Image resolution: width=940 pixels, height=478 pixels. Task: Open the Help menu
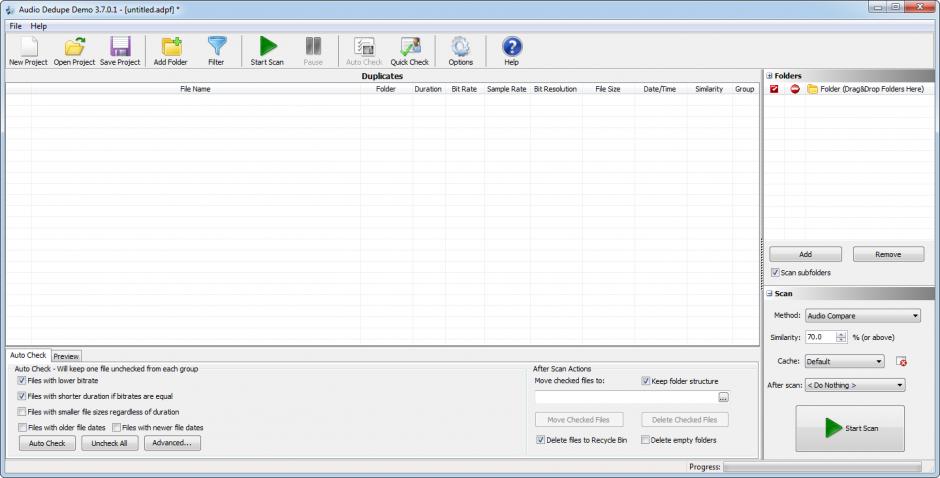point(38,26)
